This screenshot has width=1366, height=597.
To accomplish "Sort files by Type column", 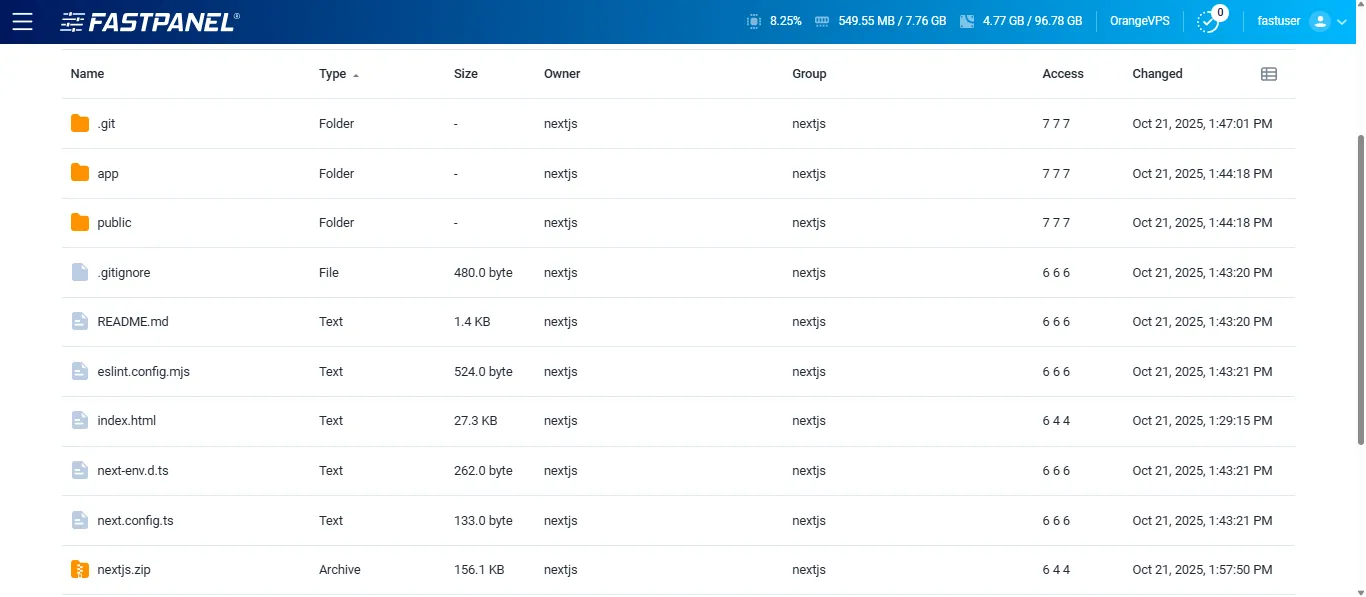I will (x=333, y=74).
